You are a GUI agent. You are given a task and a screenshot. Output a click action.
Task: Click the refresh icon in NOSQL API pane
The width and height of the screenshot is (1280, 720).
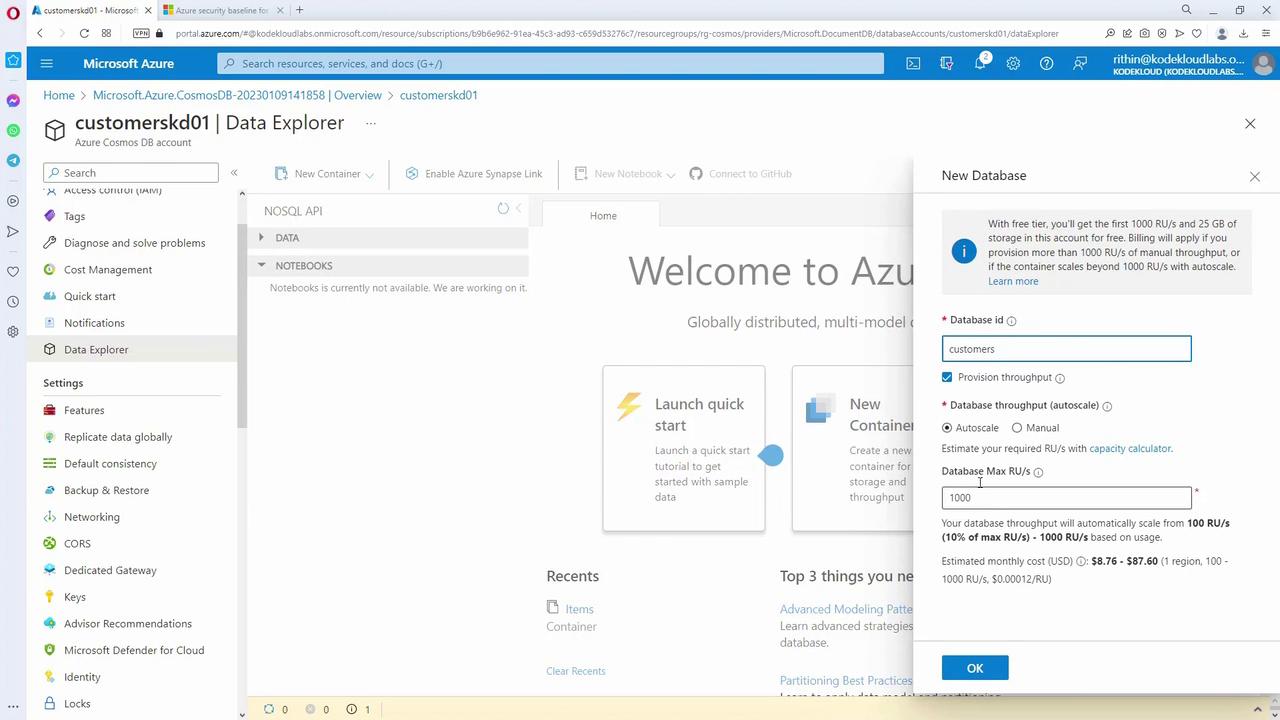[x=503, y=209]
